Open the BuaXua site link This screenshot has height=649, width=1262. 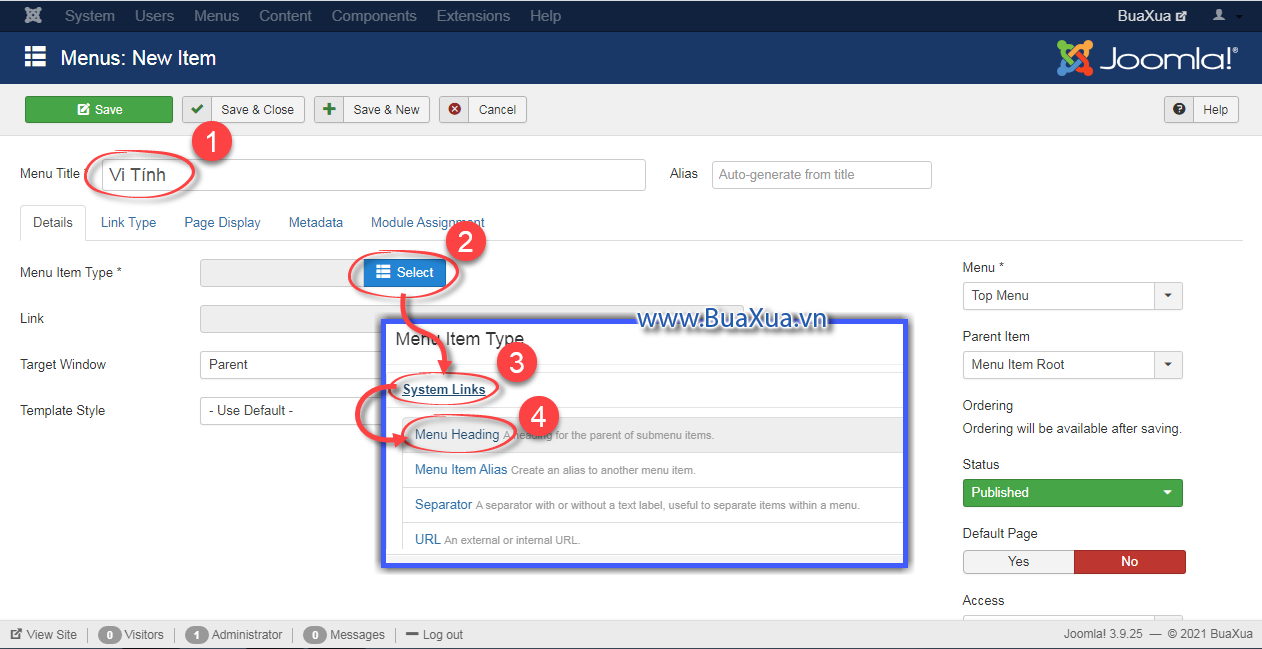click(x=1152, y=16)
